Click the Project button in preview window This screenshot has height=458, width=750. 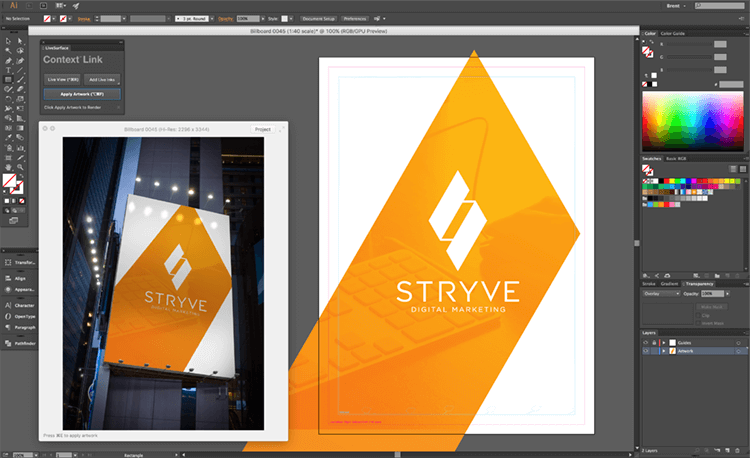click(263, 129)
